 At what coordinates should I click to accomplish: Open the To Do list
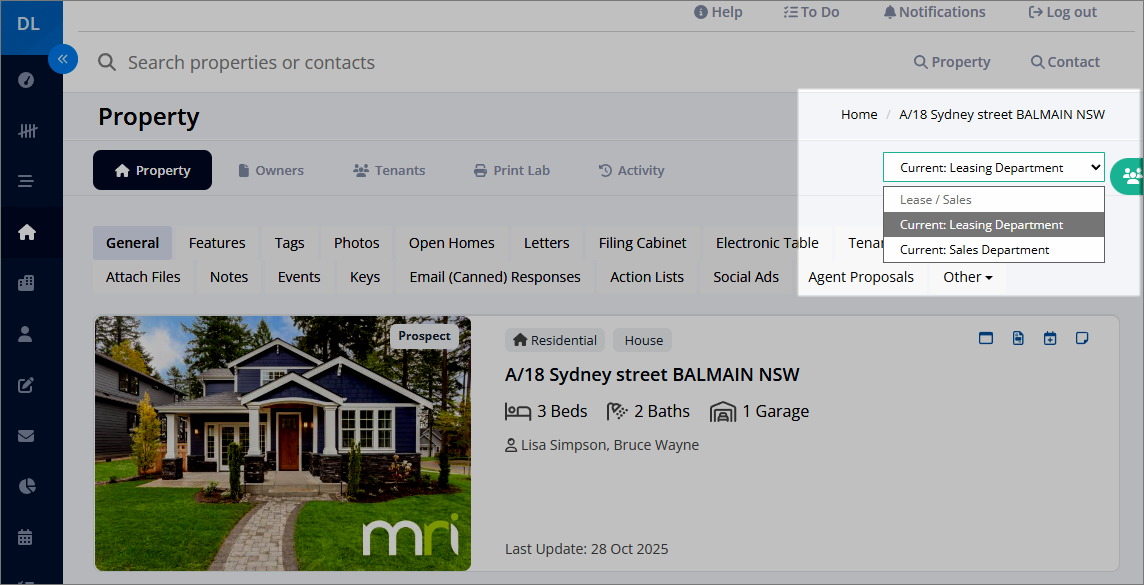[811, 12]
